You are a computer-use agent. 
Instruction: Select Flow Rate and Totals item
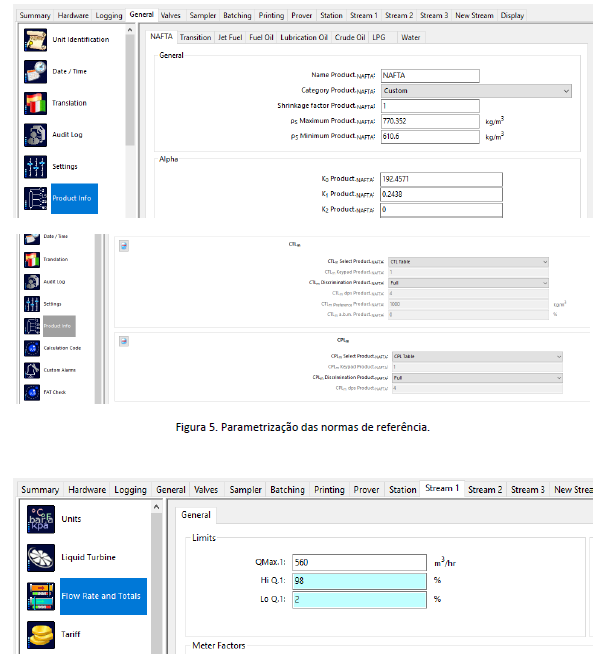coord(103,596)
